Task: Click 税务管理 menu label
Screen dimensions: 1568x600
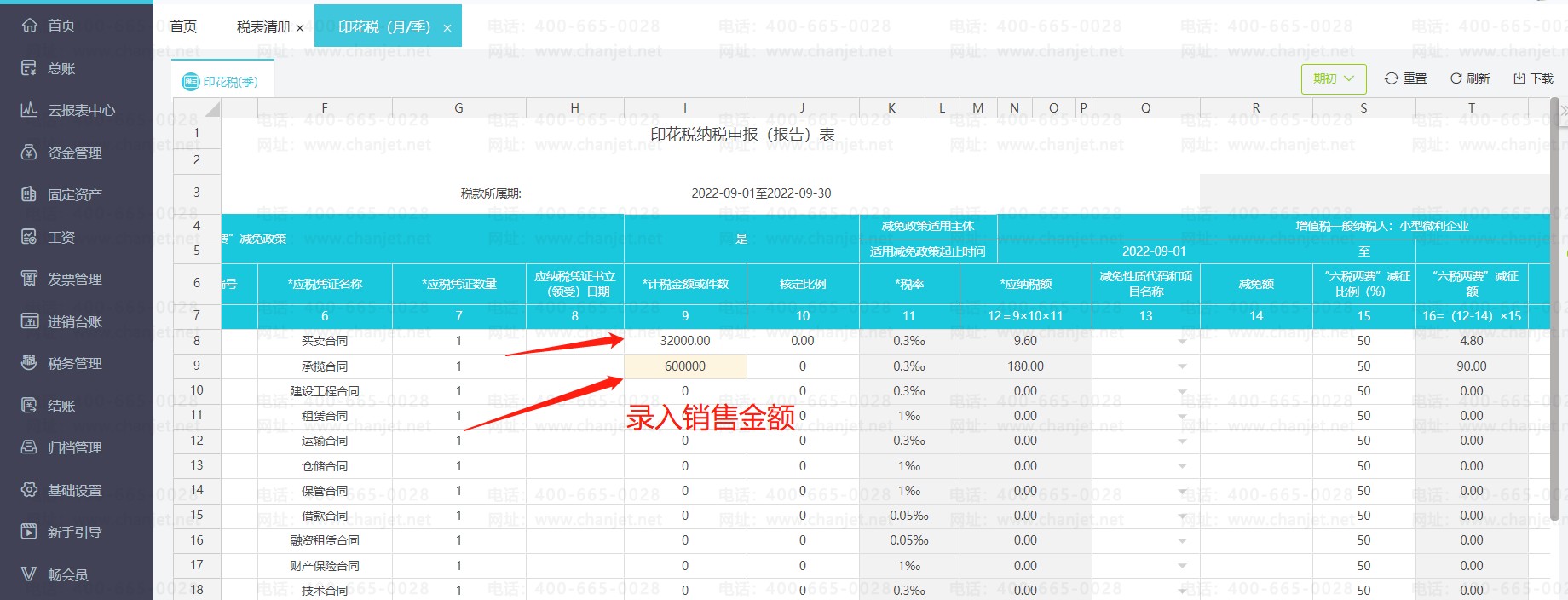Action: click(75, 363)
